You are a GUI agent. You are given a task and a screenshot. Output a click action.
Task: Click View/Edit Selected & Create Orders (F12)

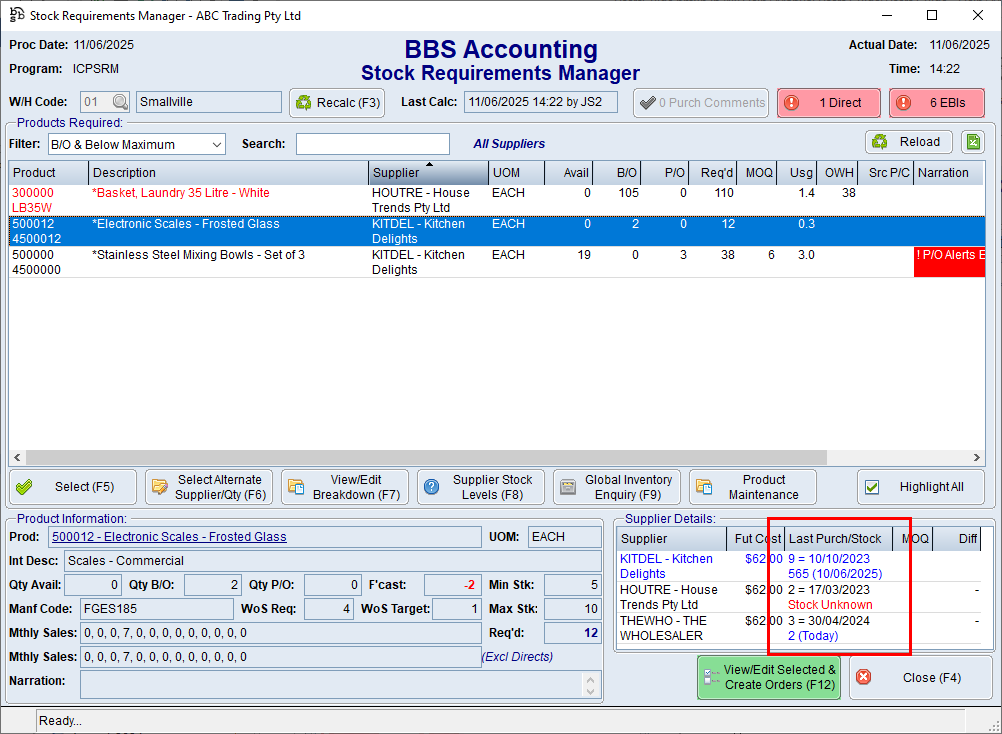pyautogui.click(x=768, y=677)
